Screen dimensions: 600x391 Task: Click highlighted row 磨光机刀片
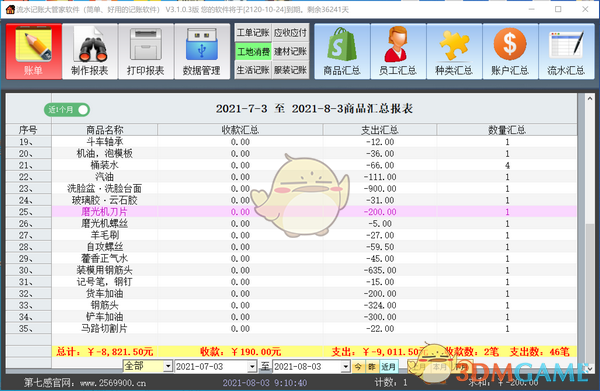(314, 212)
